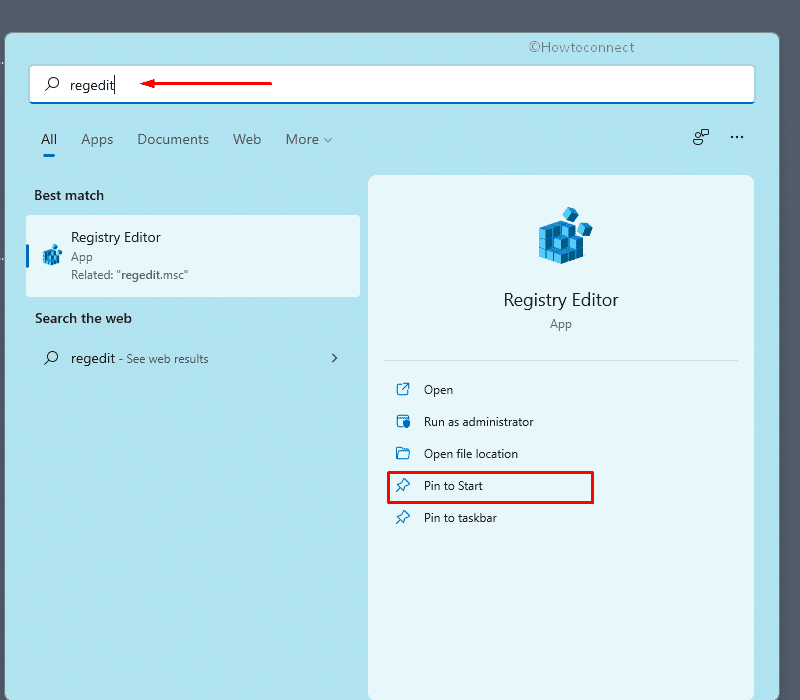Open the three-dot options menu
The image size is (800, 700).
[737, 137]
